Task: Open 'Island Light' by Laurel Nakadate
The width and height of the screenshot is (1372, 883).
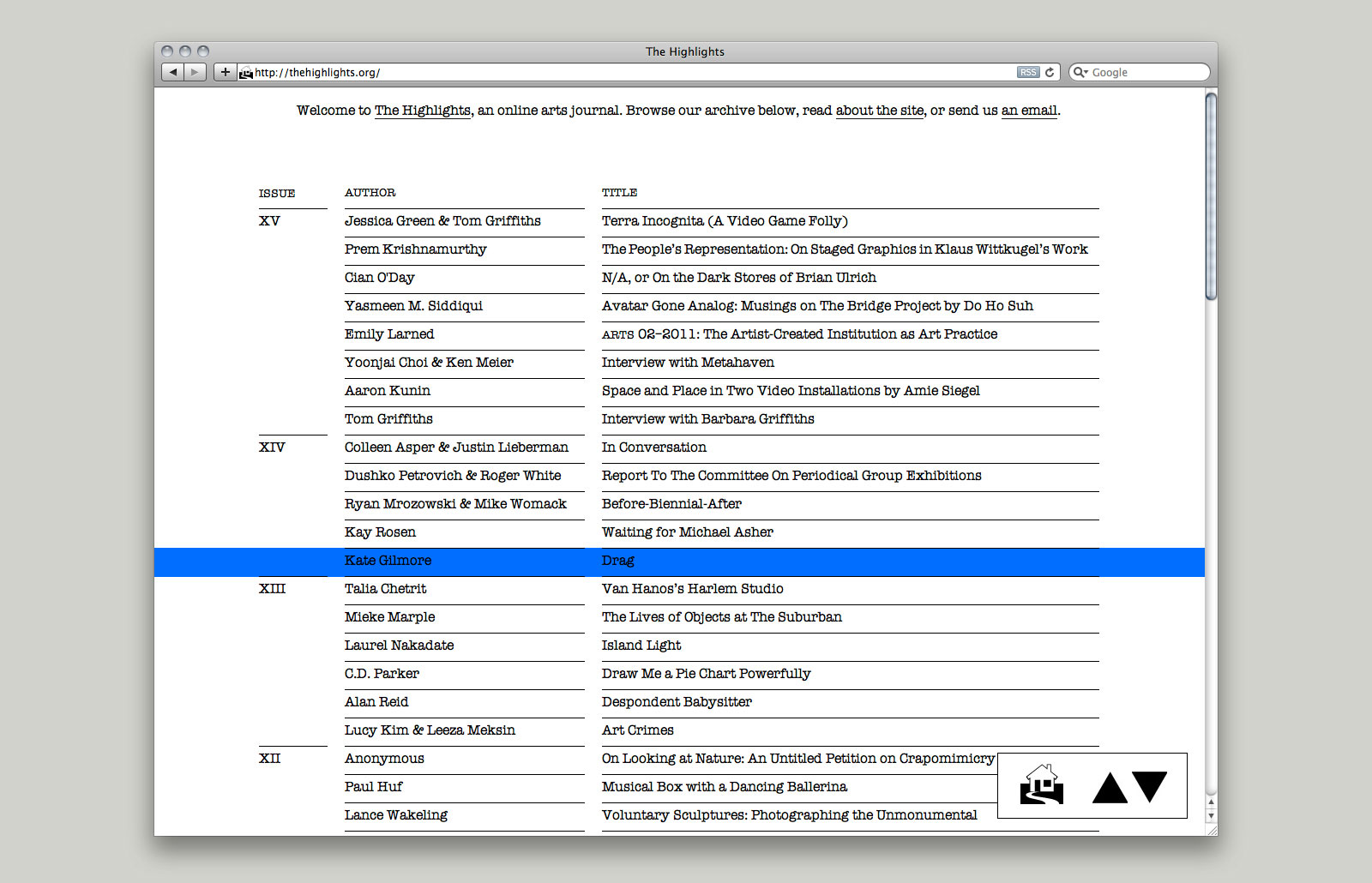Action: [641, 646]
